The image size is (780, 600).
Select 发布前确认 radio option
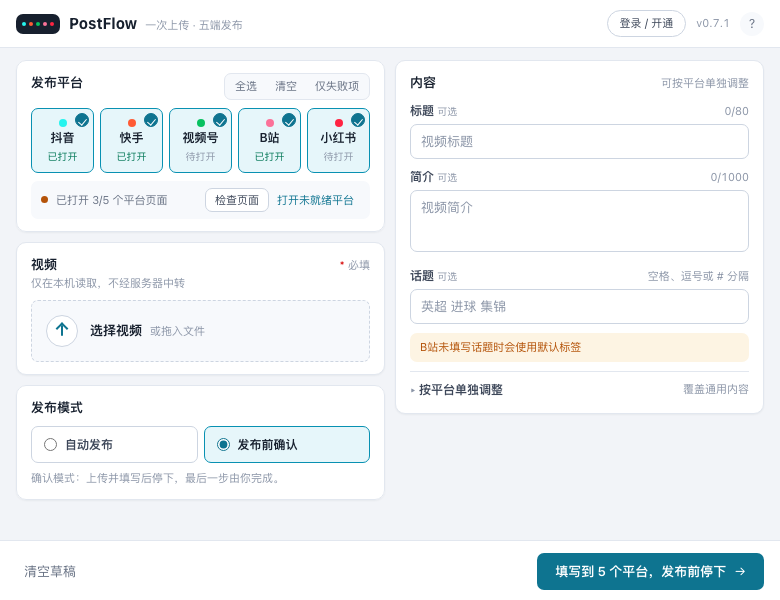click(287, 444)
